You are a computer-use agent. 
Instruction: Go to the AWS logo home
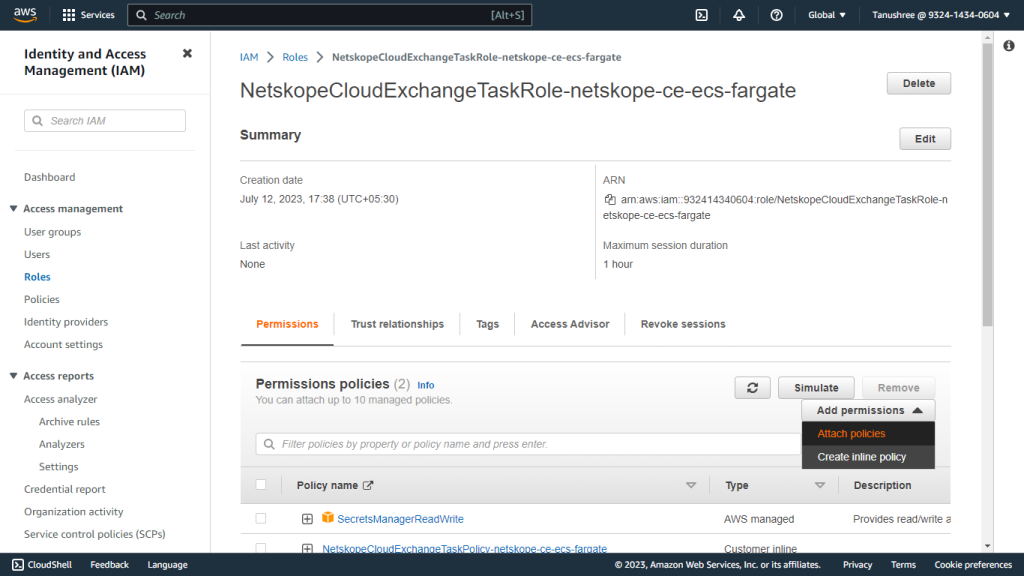coord(25,15)
